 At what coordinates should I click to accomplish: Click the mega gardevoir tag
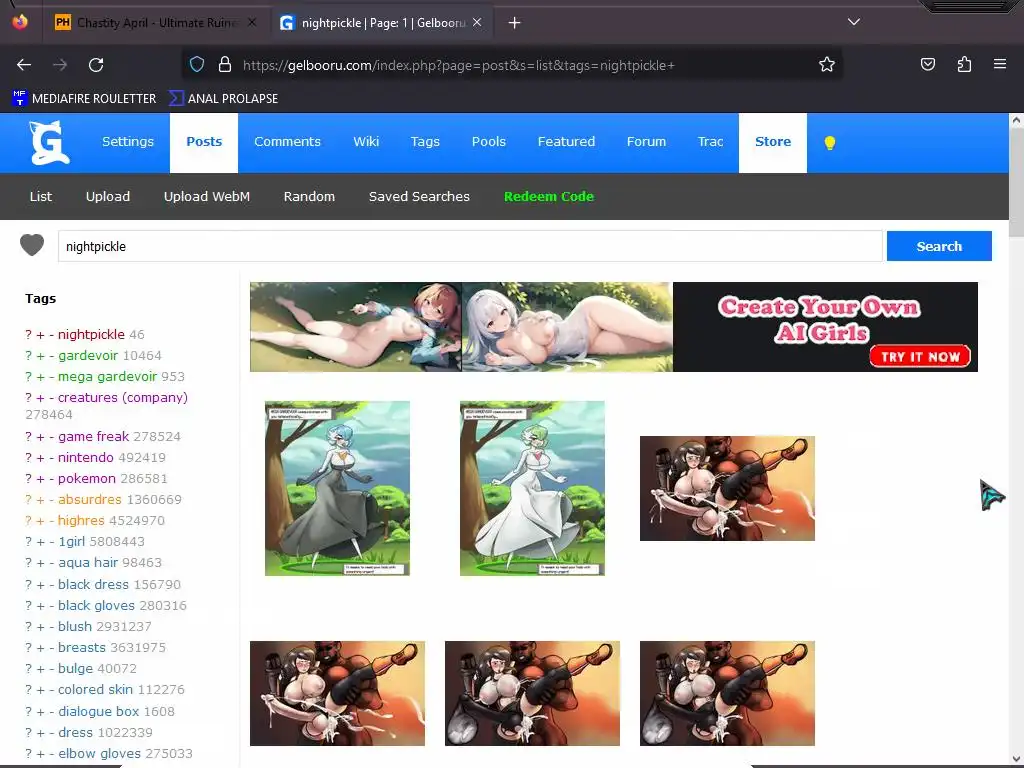pos(107,376)
